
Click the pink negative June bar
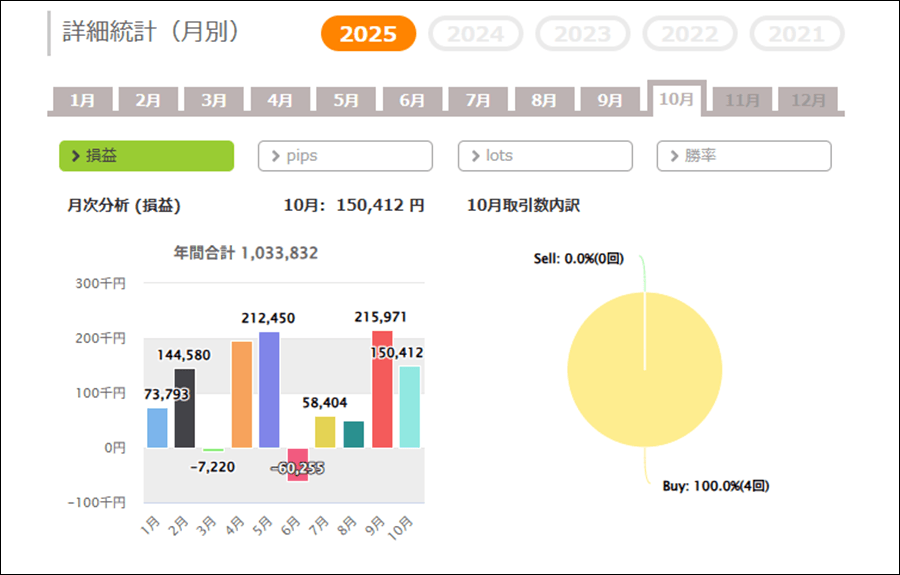click(298, 466)
